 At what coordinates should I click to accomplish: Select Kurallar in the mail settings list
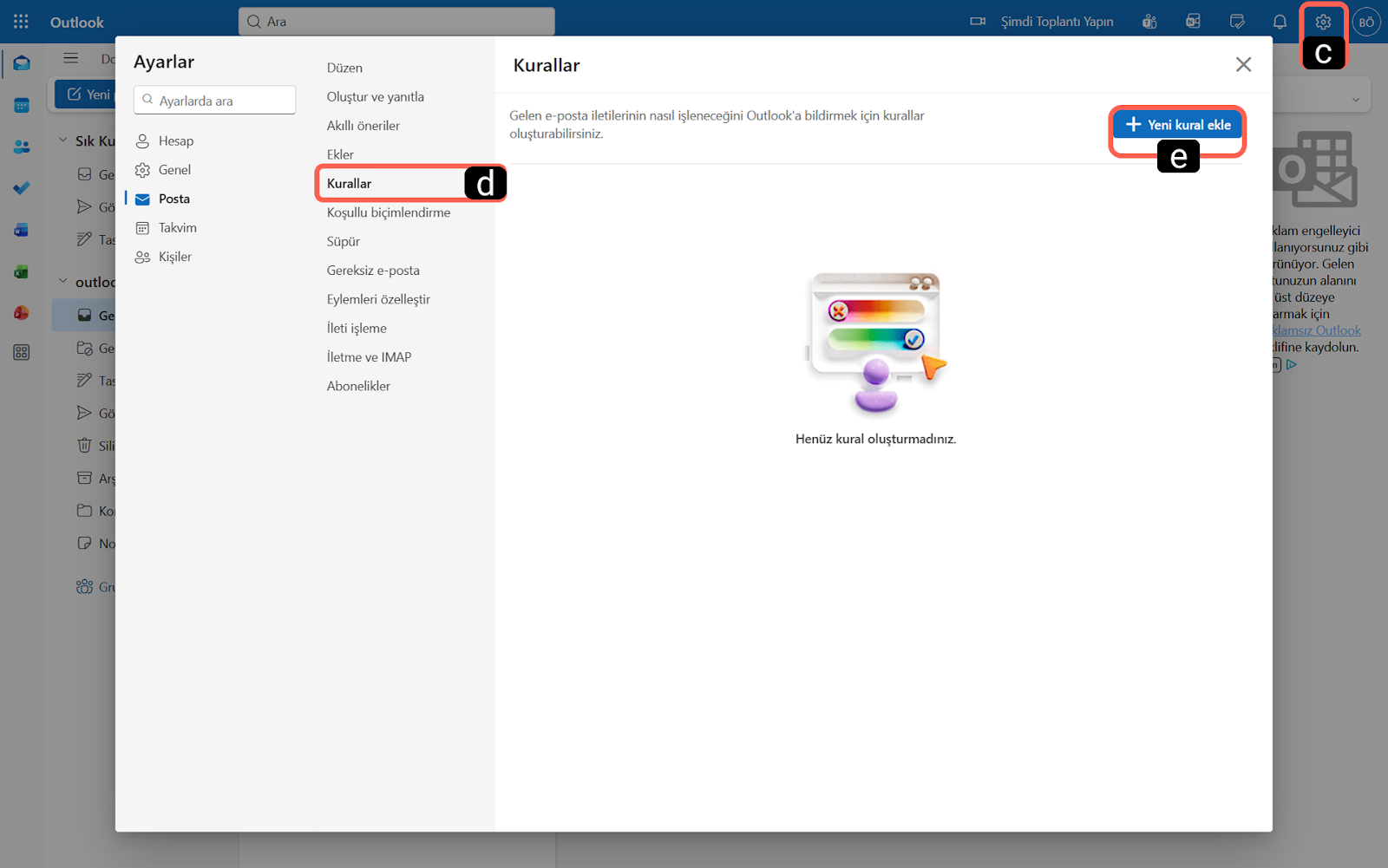click(350, 184)
